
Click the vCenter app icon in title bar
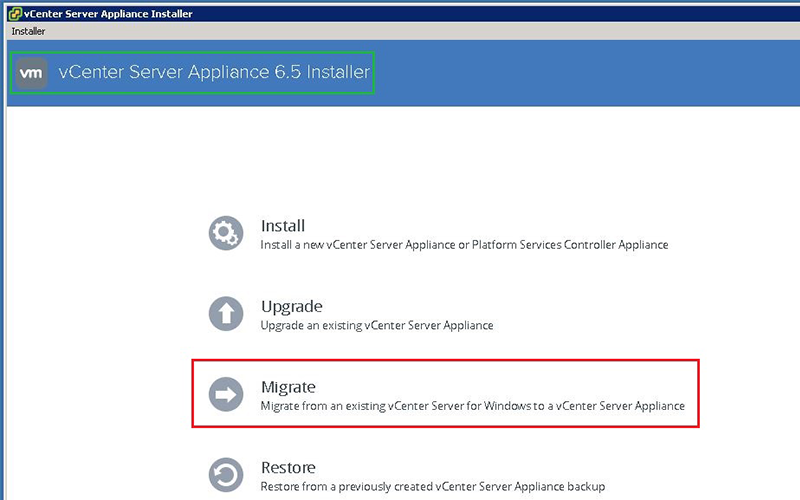point(11,13)
